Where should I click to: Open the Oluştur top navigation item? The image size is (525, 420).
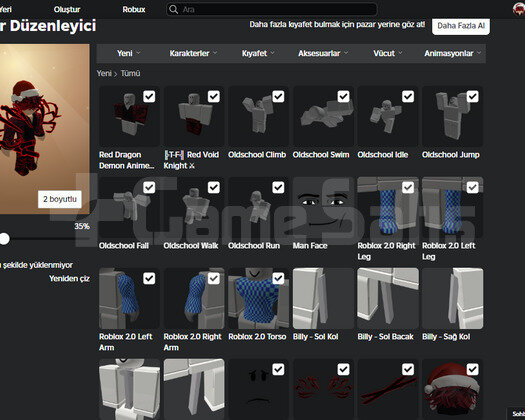click(67, 9)
